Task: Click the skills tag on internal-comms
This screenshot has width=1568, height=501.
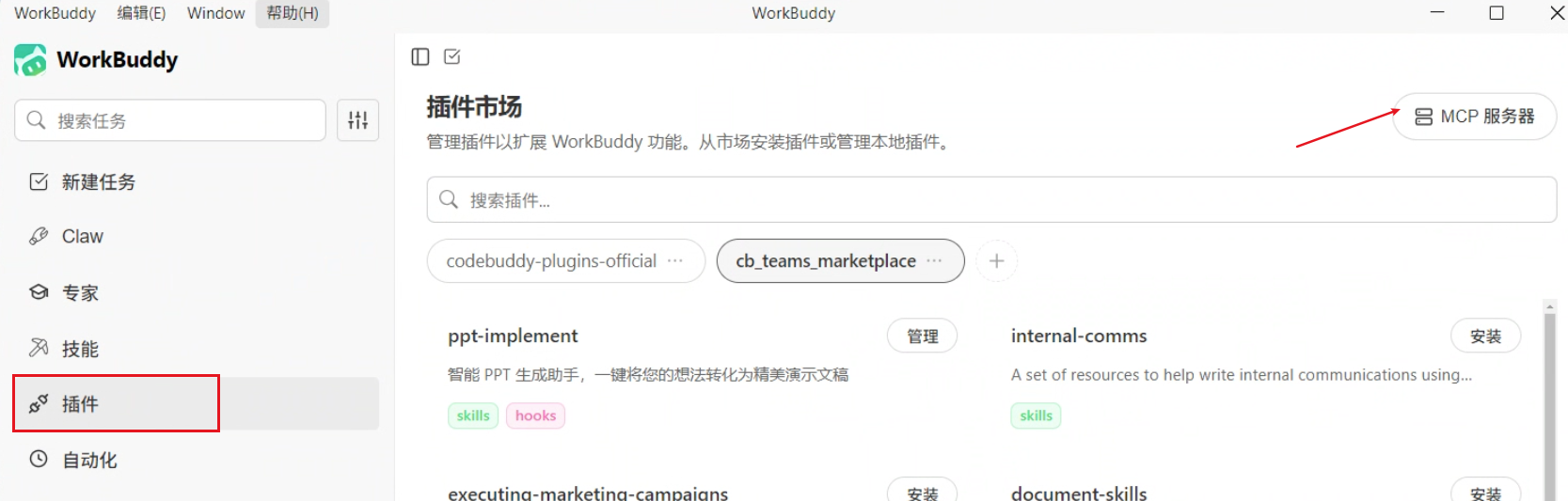Action: tap(1036, 415)
